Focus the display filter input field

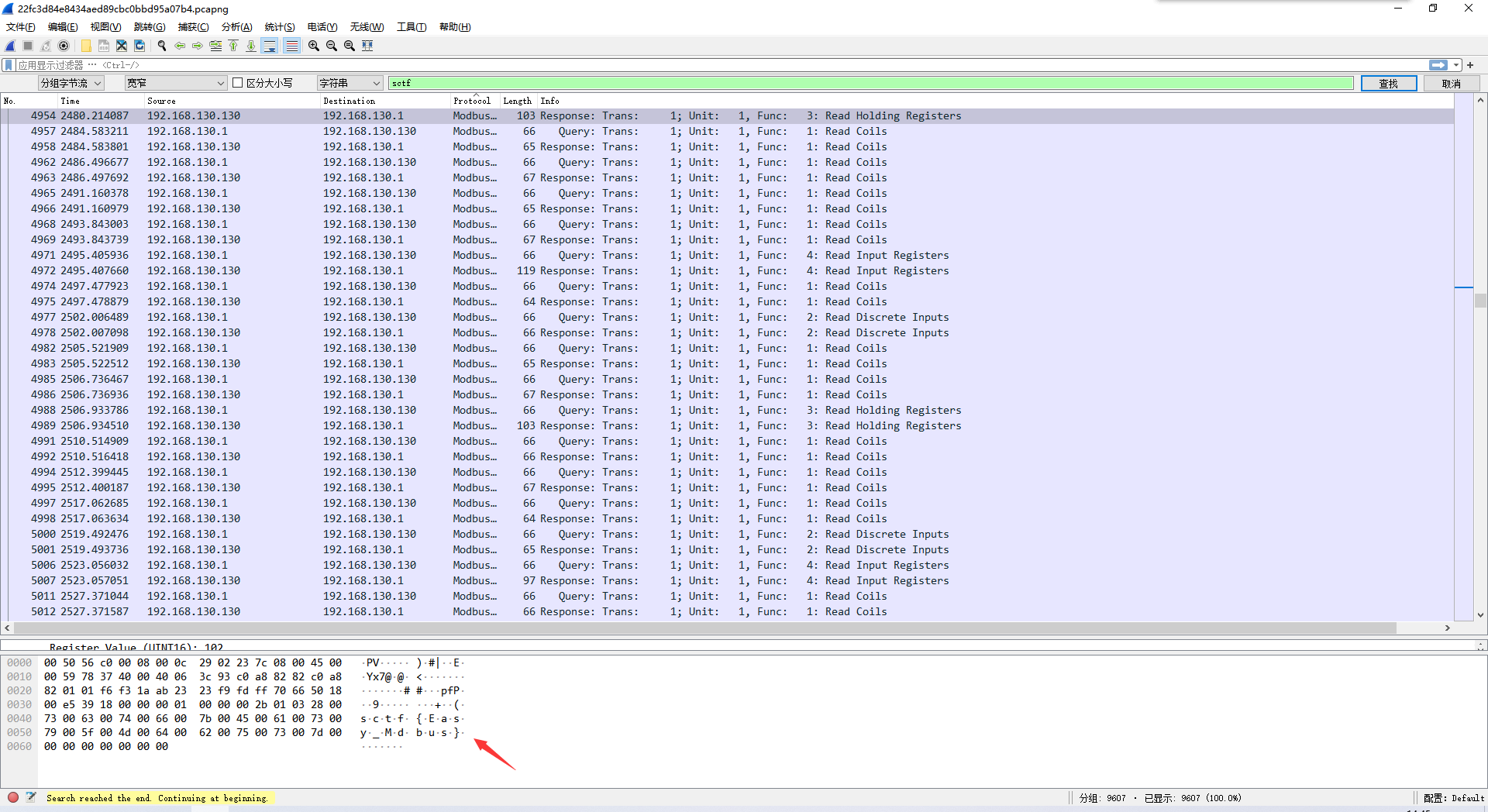point(721,65)
